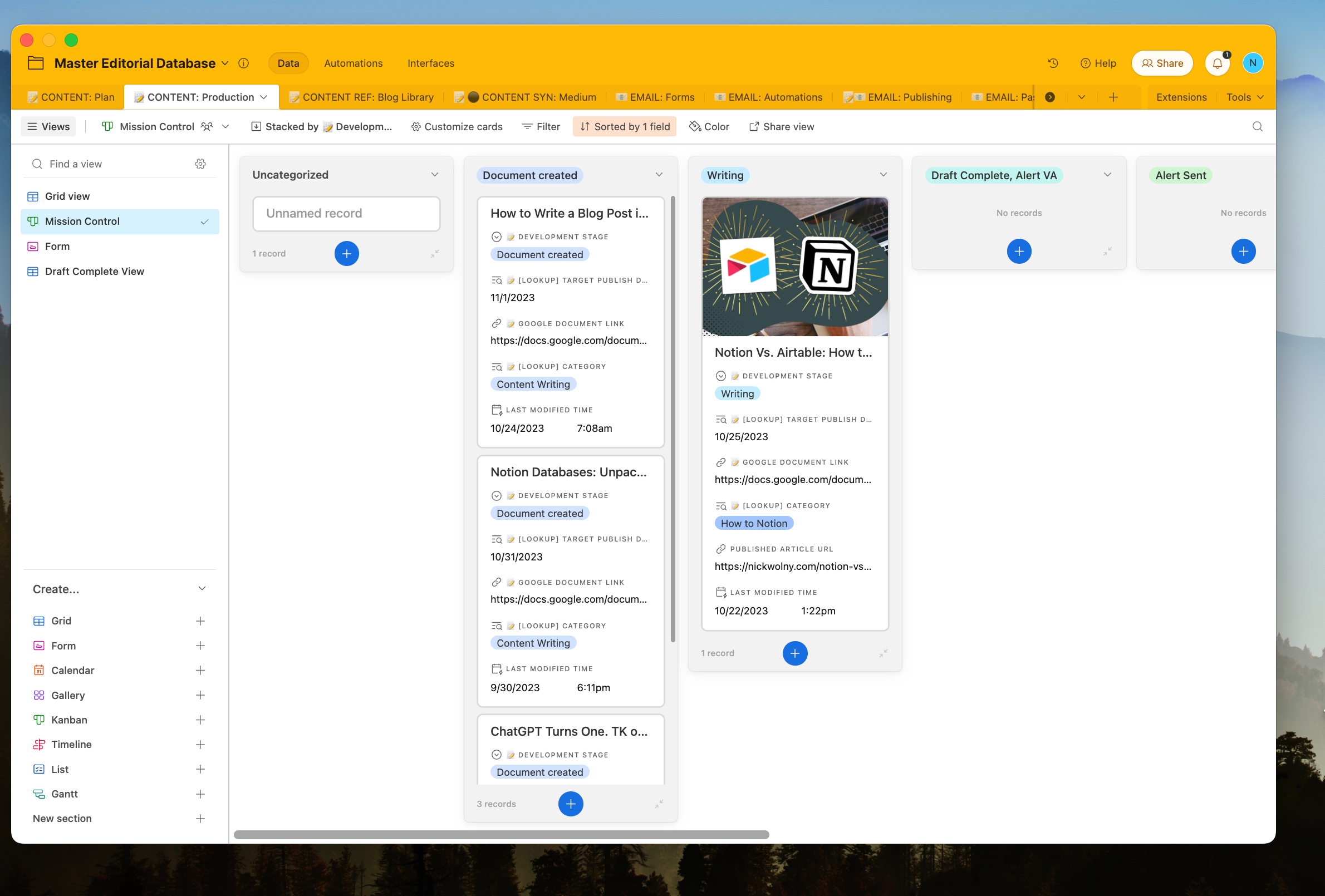Open view settings gear icon

[x=200, y=164]
